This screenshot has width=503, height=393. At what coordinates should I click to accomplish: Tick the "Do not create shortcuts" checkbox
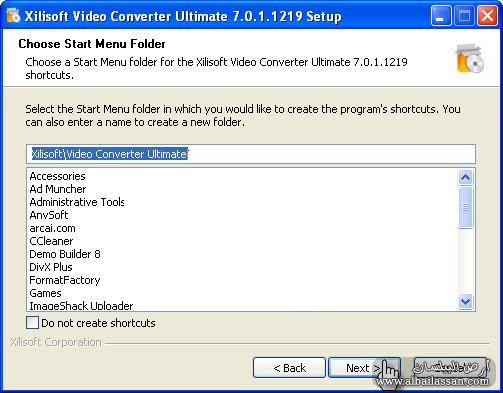[x=32, y=323]
